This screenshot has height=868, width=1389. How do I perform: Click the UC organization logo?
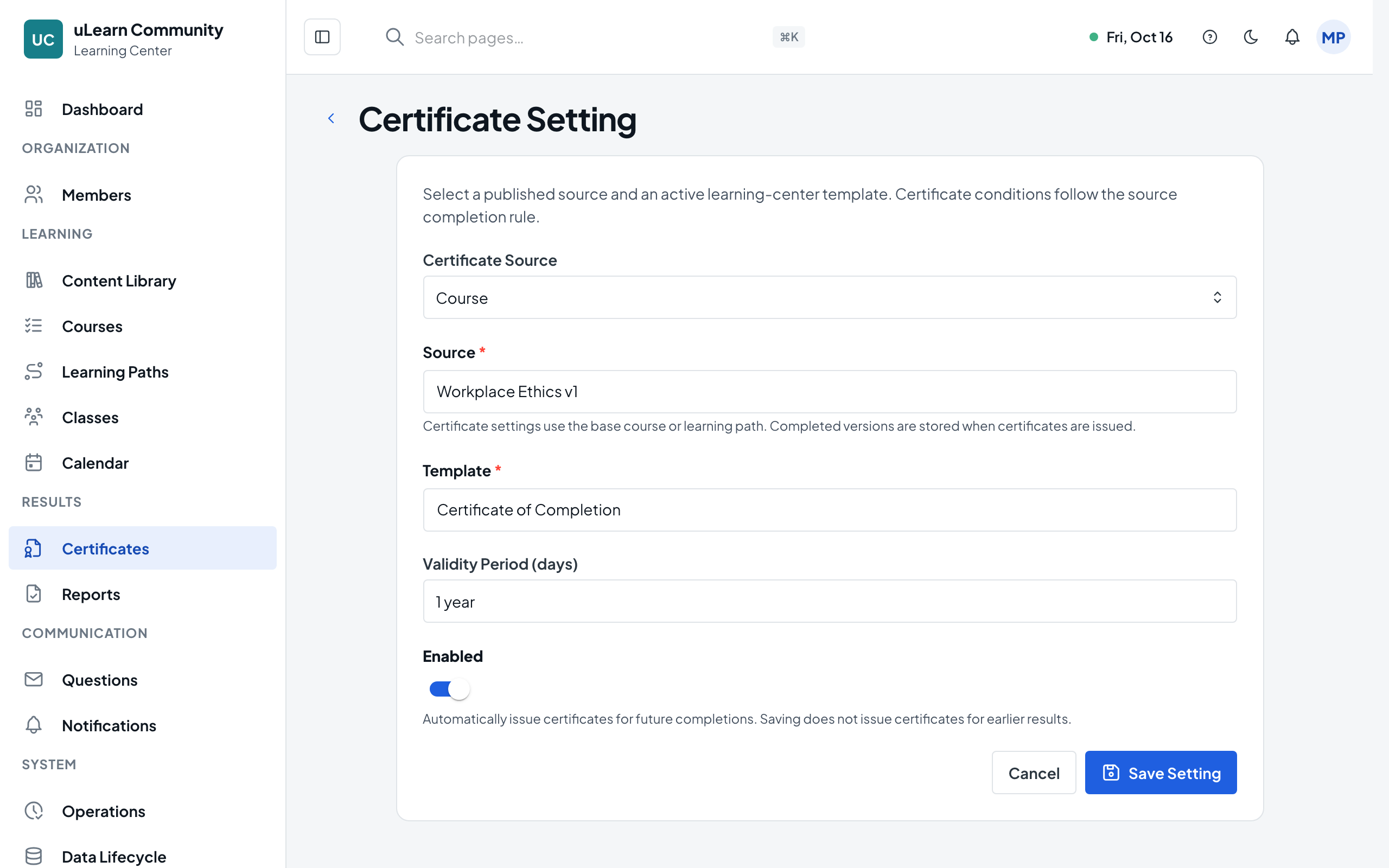[43, 39]
